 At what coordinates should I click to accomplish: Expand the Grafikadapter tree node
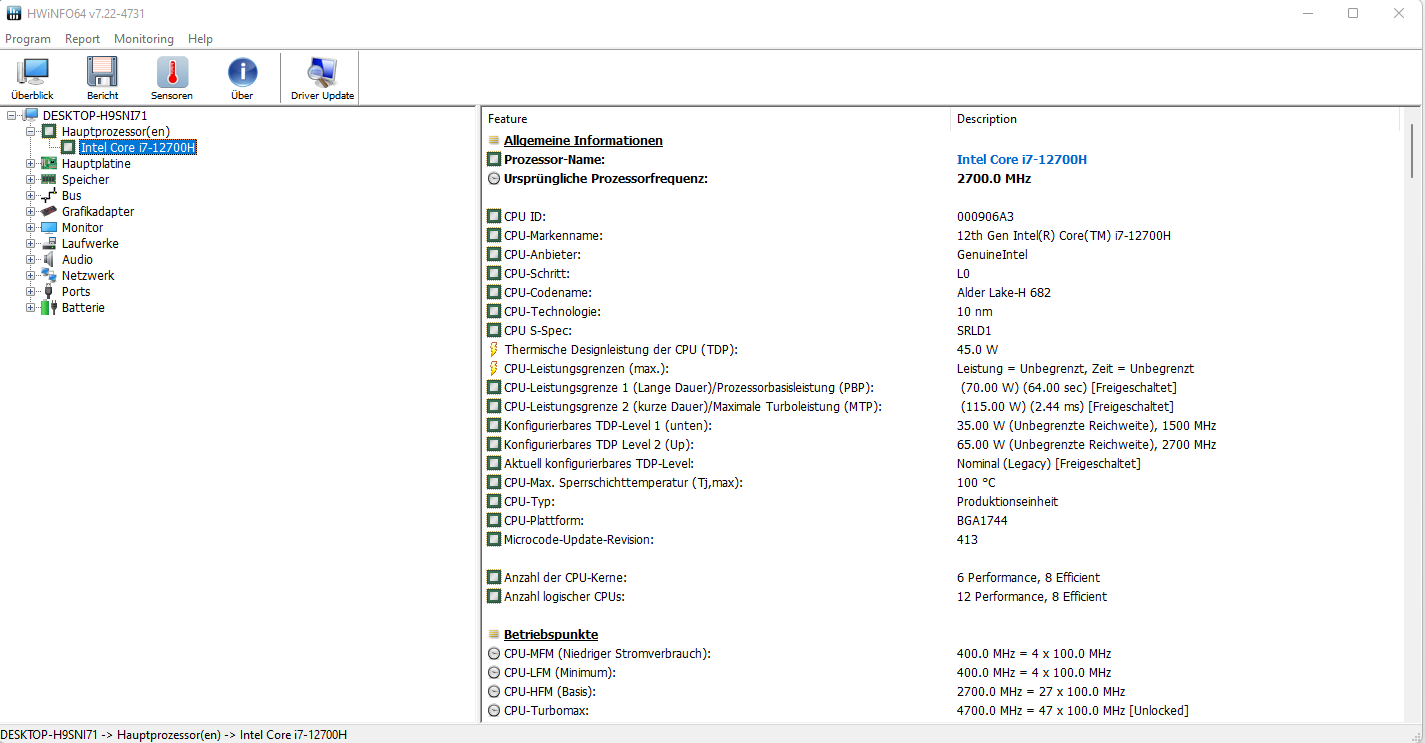coord(31,212)
